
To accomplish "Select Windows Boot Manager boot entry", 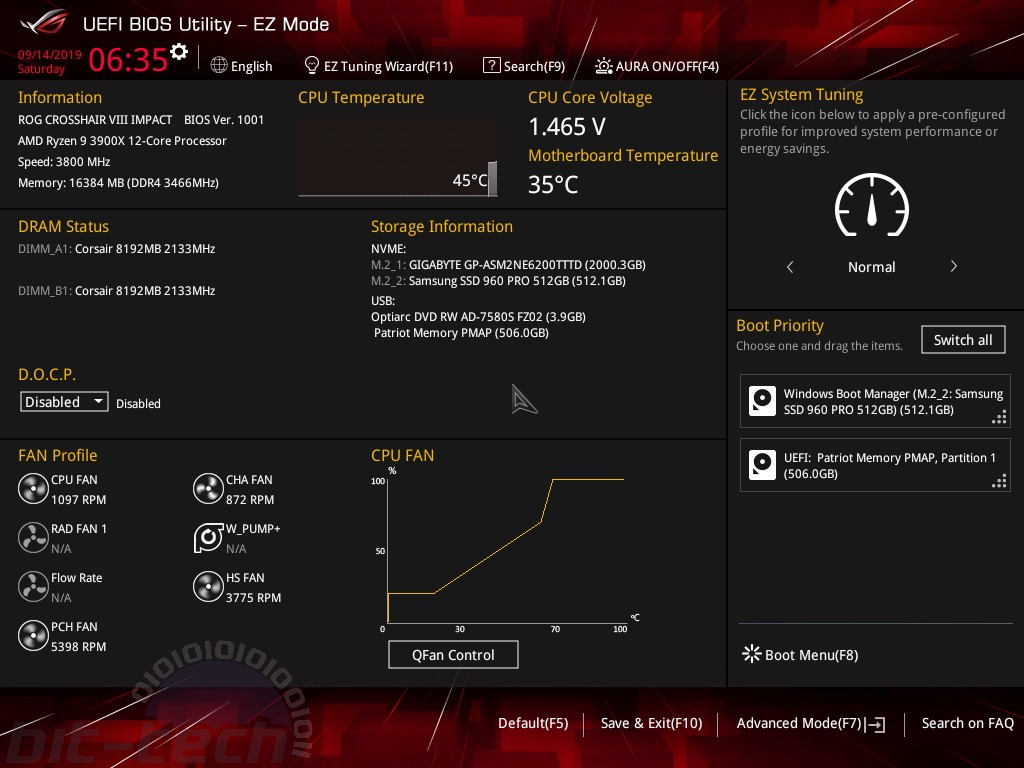I will pos(875,401).
